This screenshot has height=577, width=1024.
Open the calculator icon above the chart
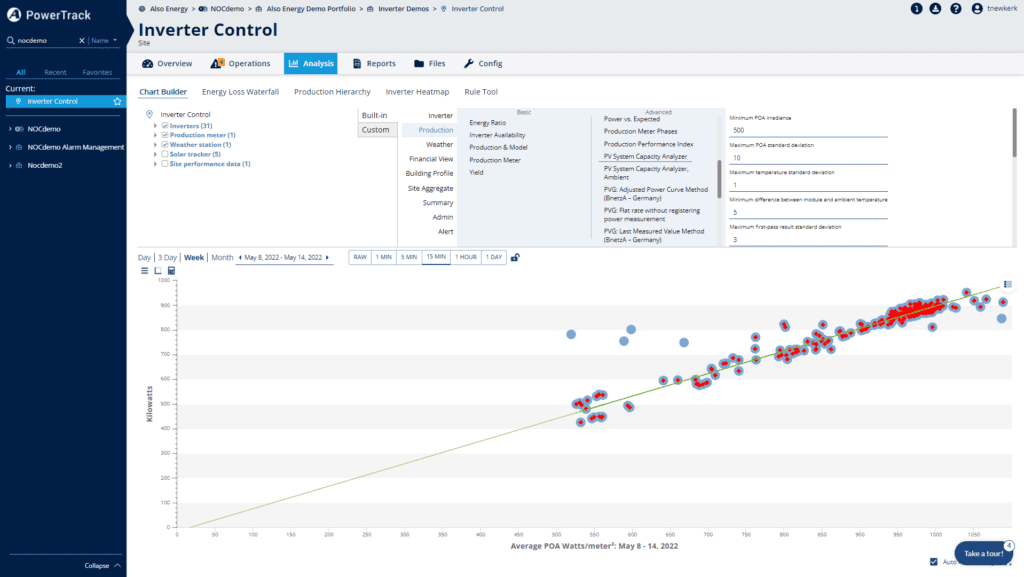coord(171,271)
